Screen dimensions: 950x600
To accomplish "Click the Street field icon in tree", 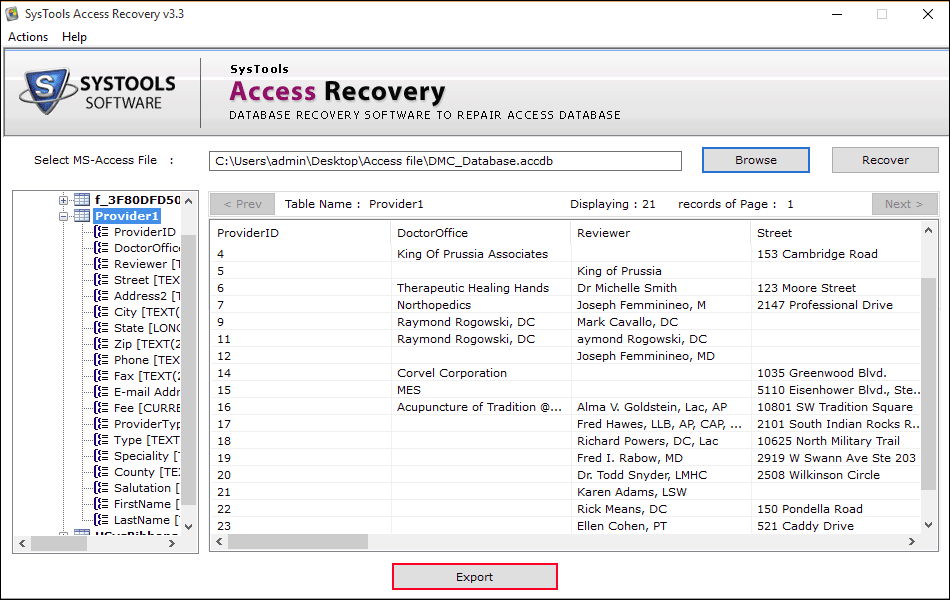I will [101, 279].
